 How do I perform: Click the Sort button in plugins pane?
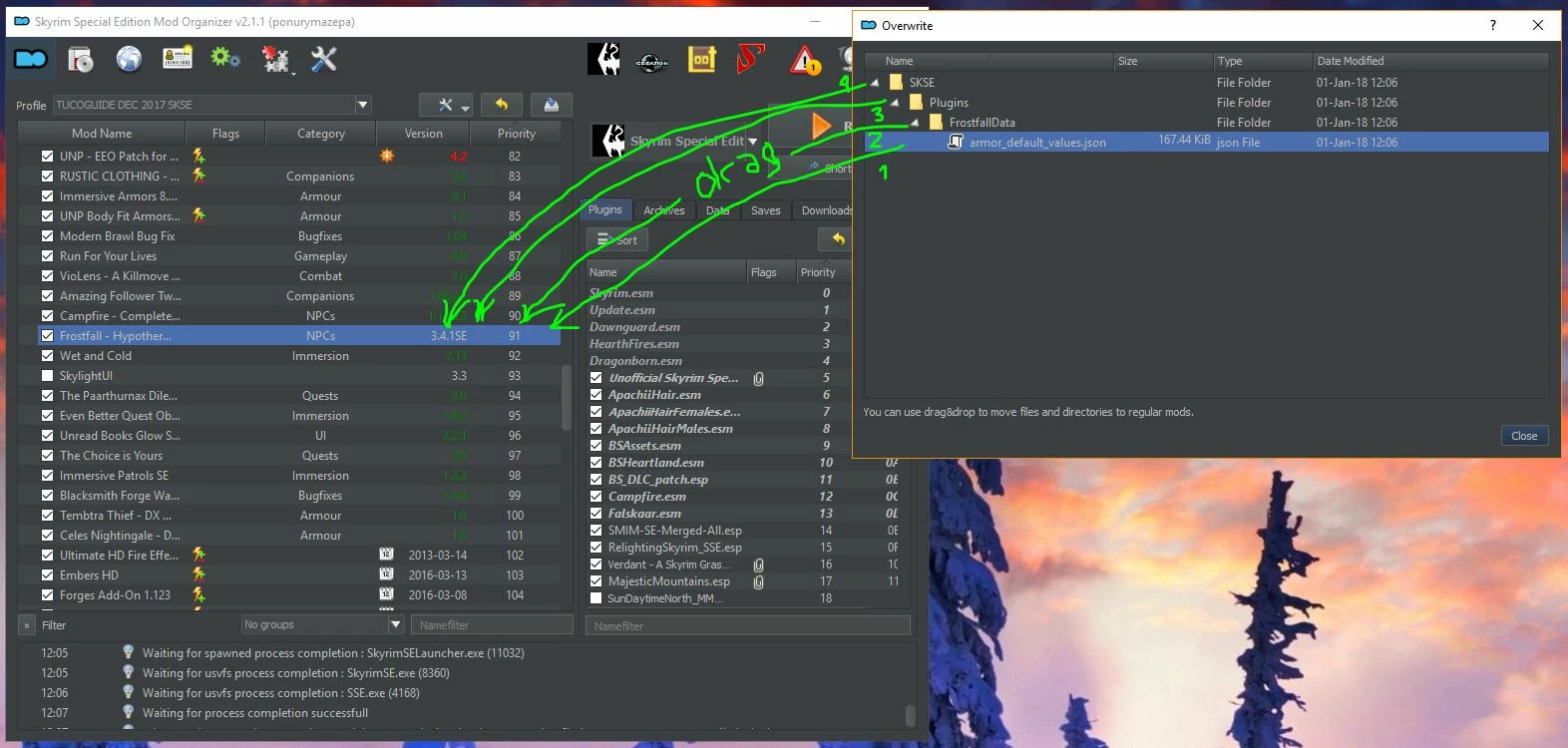(617, 239)
